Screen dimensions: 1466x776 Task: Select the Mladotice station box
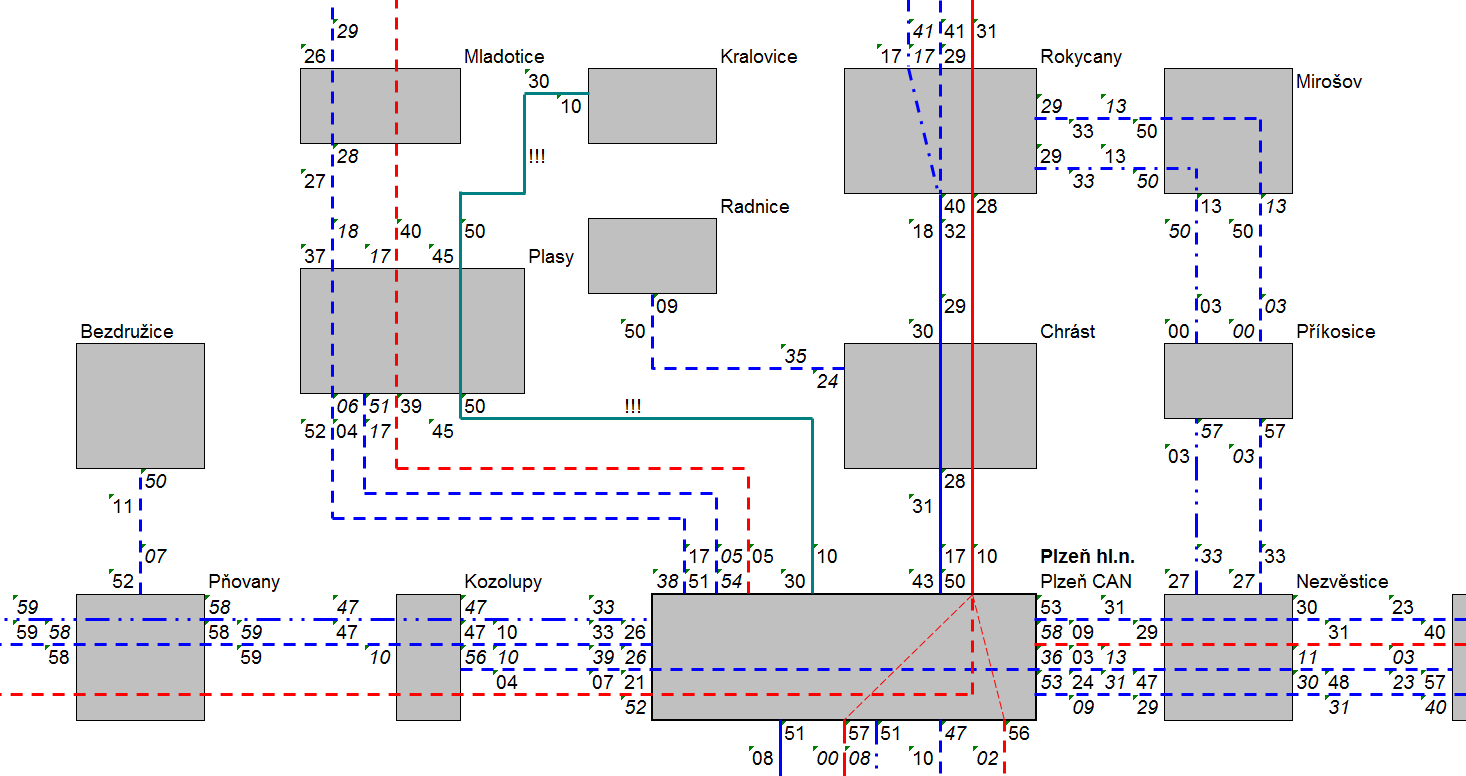tap(380, 106)
